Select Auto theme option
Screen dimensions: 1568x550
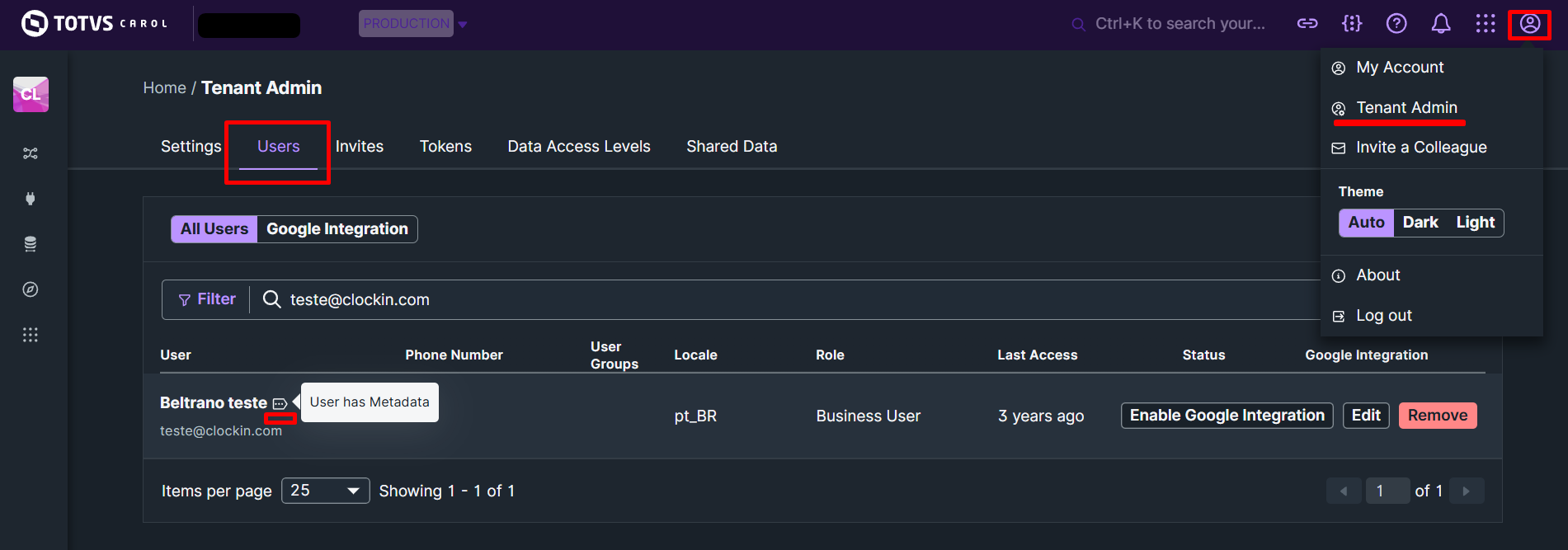coord(1366,223)
